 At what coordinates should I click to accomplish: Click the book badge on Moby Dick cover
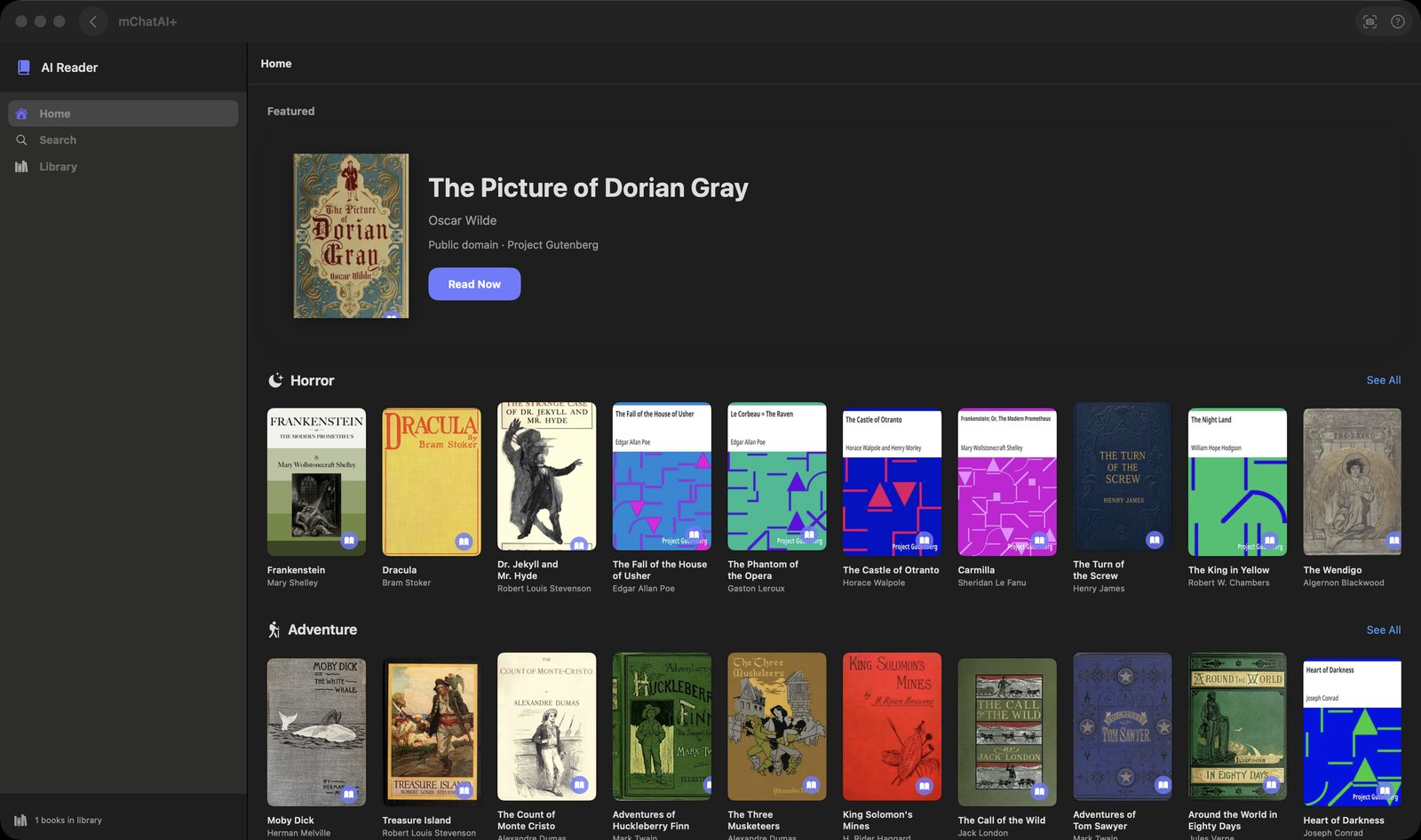pos(349,794)
